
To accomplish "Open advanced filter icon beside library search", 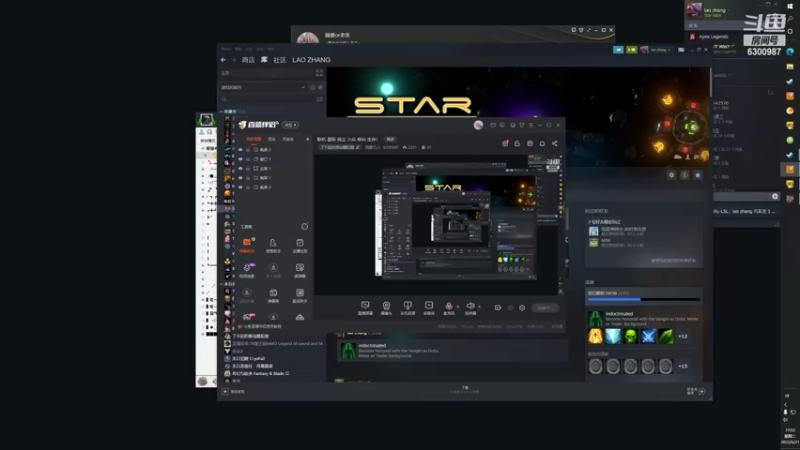I will pos(320,99).
